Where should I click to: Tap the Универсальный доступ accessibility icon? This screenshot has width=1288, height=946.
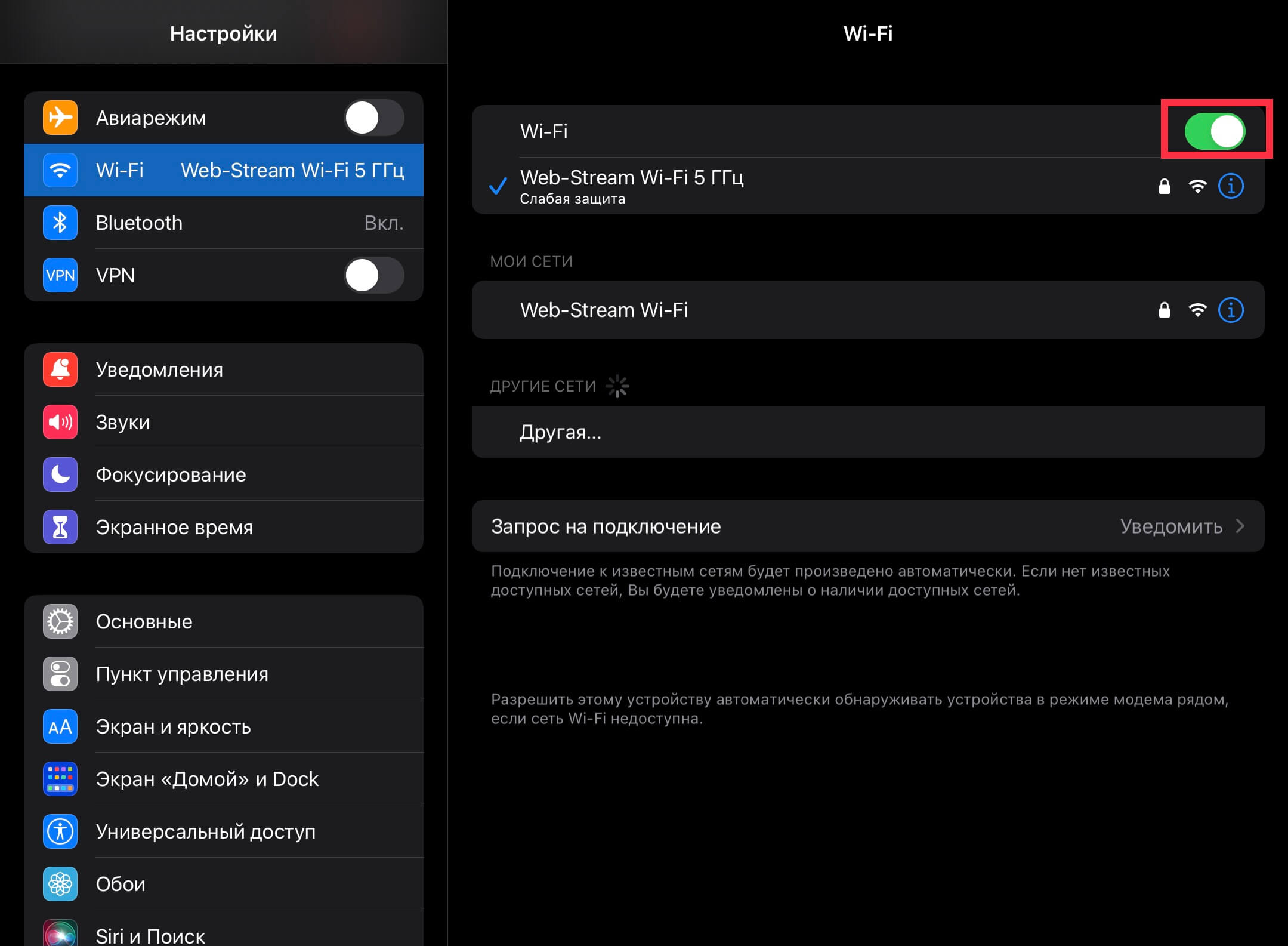[x=60, y=831]
